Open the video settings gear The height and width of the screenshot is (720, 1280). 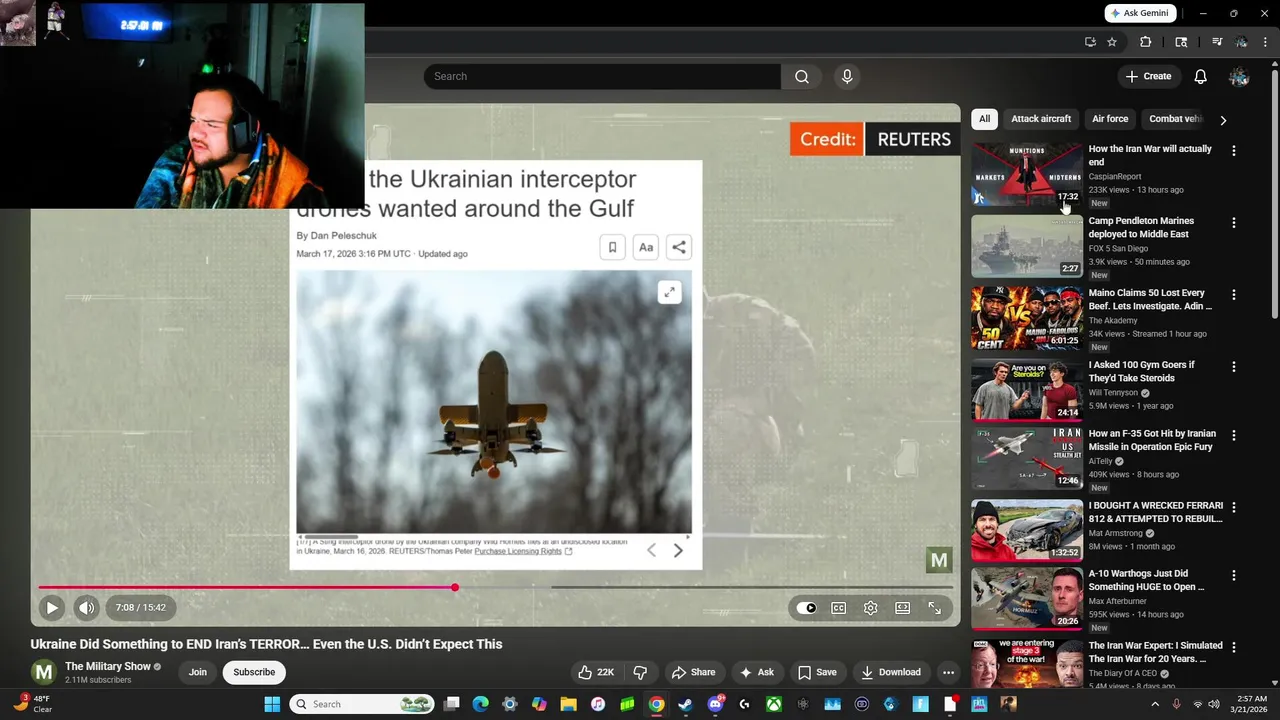pos(870,608)
